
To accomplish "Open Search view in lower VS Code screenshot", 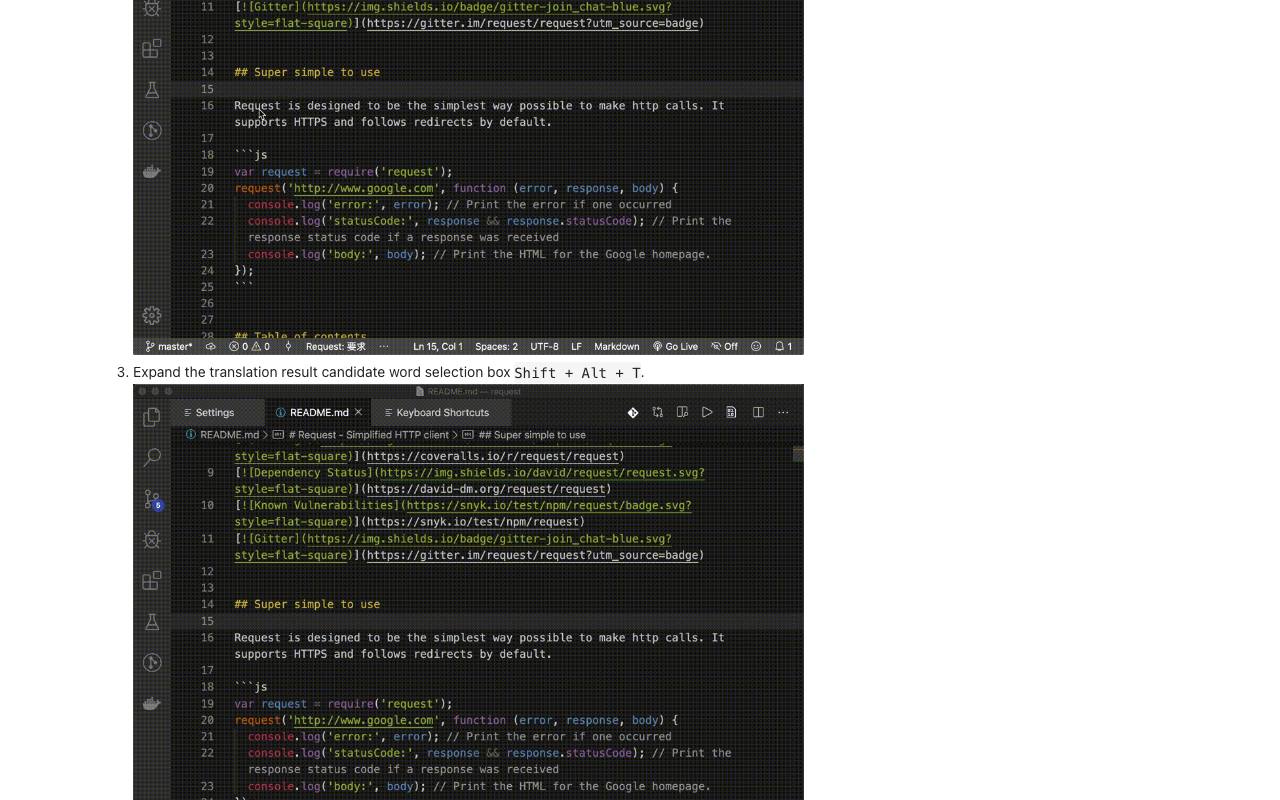I will click(152, 458).
